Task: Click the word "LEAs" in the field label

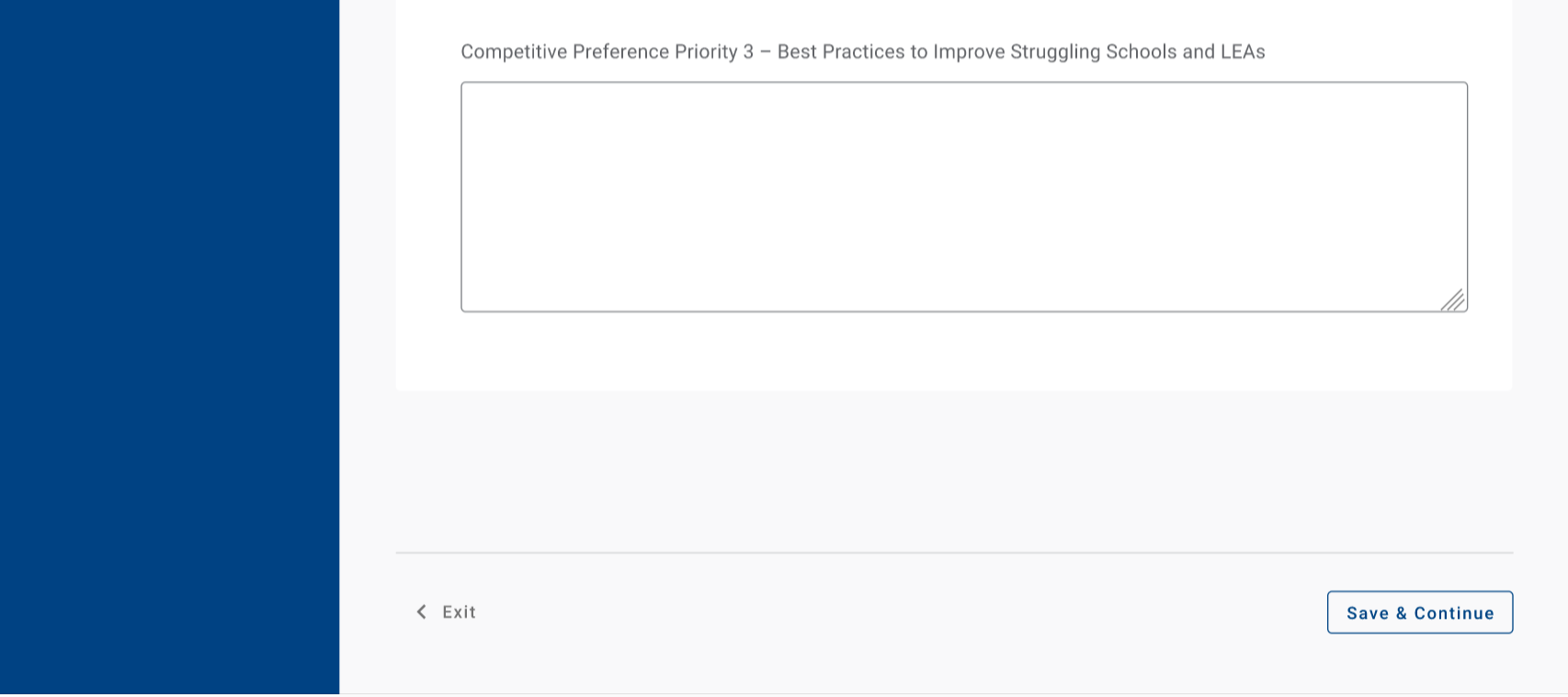Action: [1243, 51]
